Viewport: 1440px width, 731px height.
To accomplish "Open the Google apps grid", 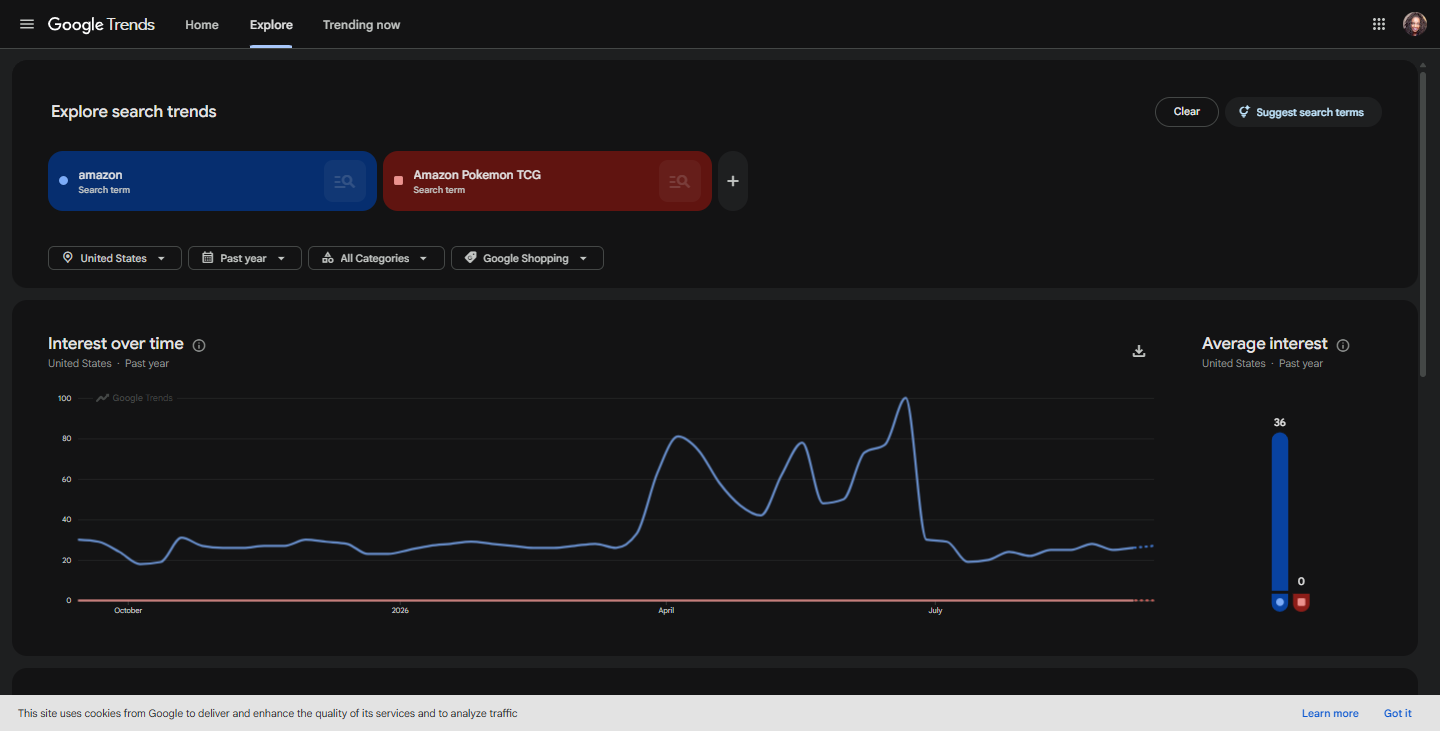I will click(x=1379, y=24).
